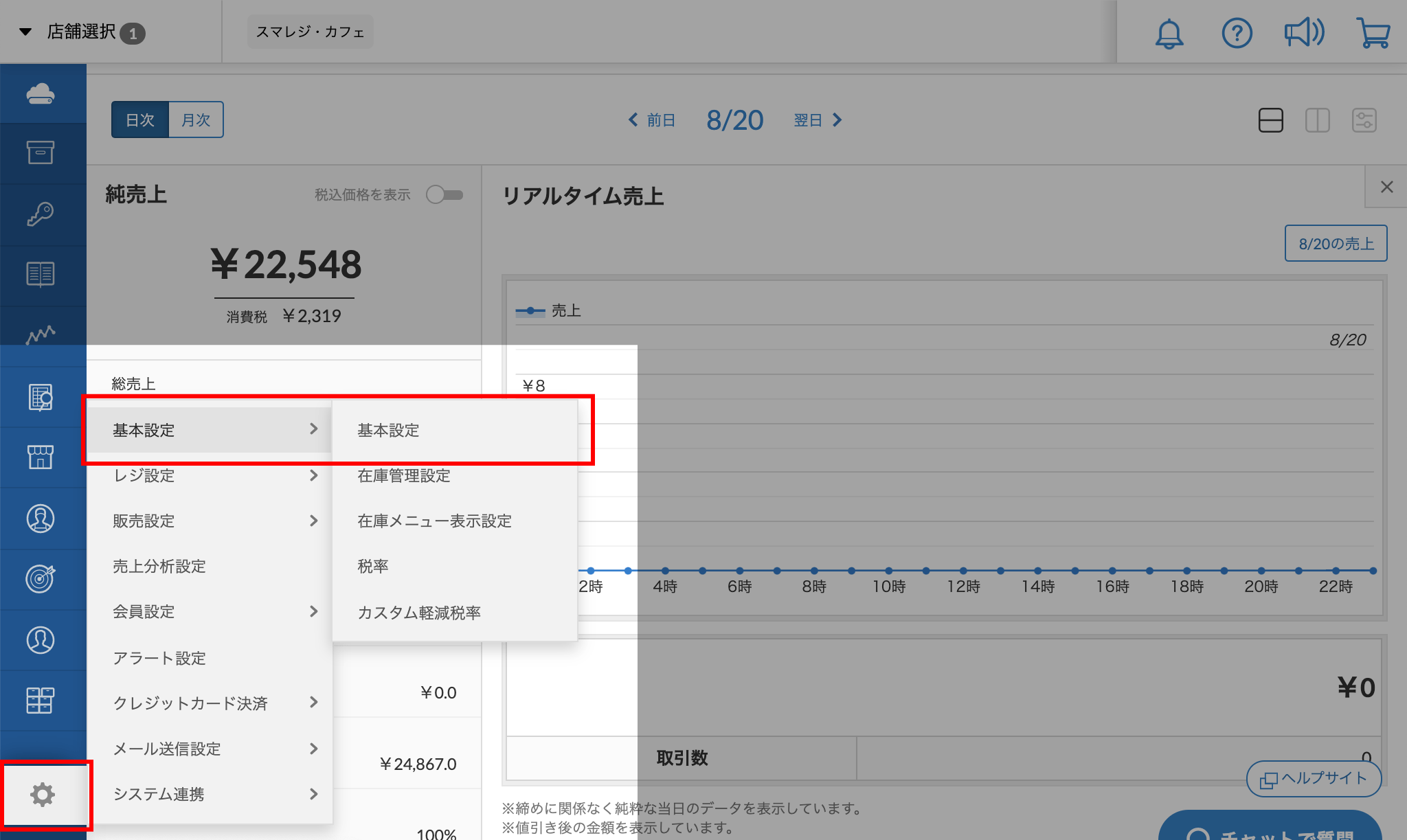This screenshot has width=1407, height=840.
Task: Select 税率 submenu item
Action: point(455,566)
